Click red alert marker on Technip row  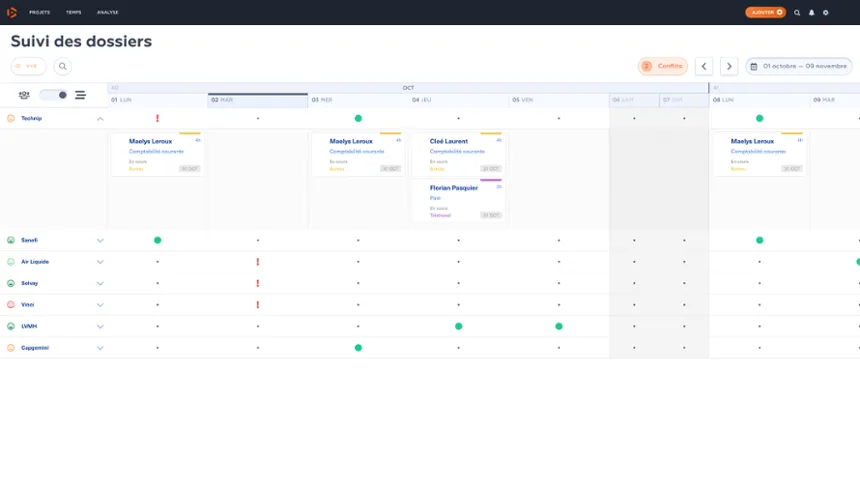[157, 119]
